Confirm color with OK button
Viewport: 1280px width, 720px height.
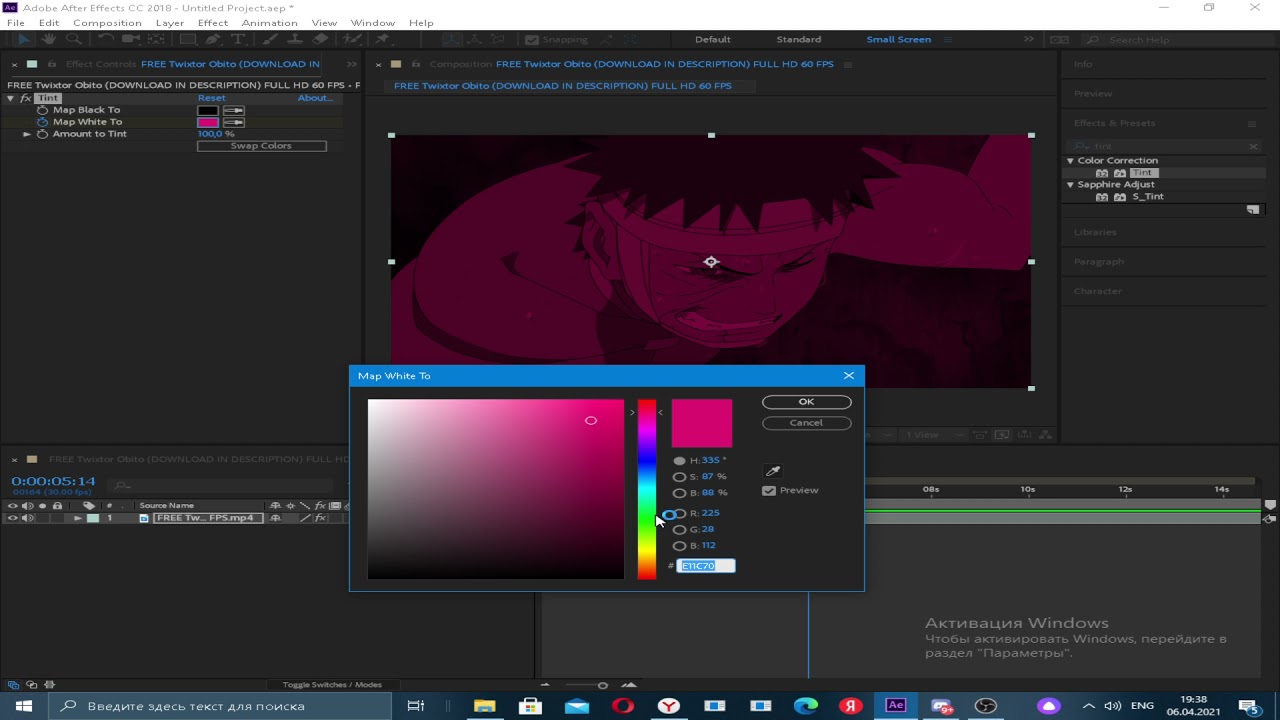[806, 402]
